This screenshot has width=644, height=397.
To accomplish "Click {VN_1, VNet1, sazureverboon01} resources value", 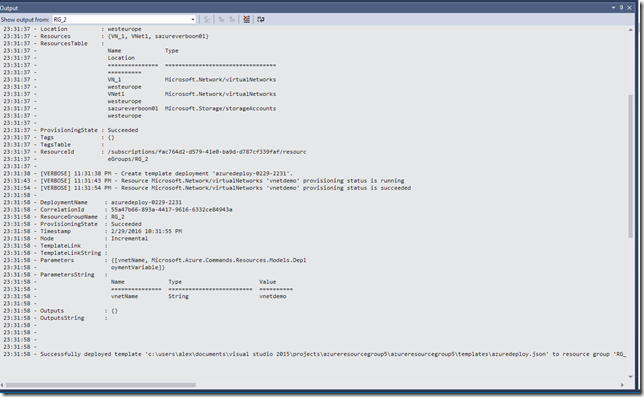I will click(158, 36).
